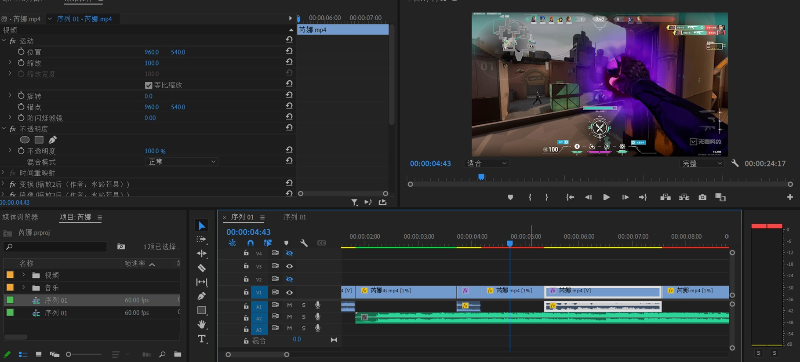Open the 项目: 芮娜 panel tab

click(76, 217)
